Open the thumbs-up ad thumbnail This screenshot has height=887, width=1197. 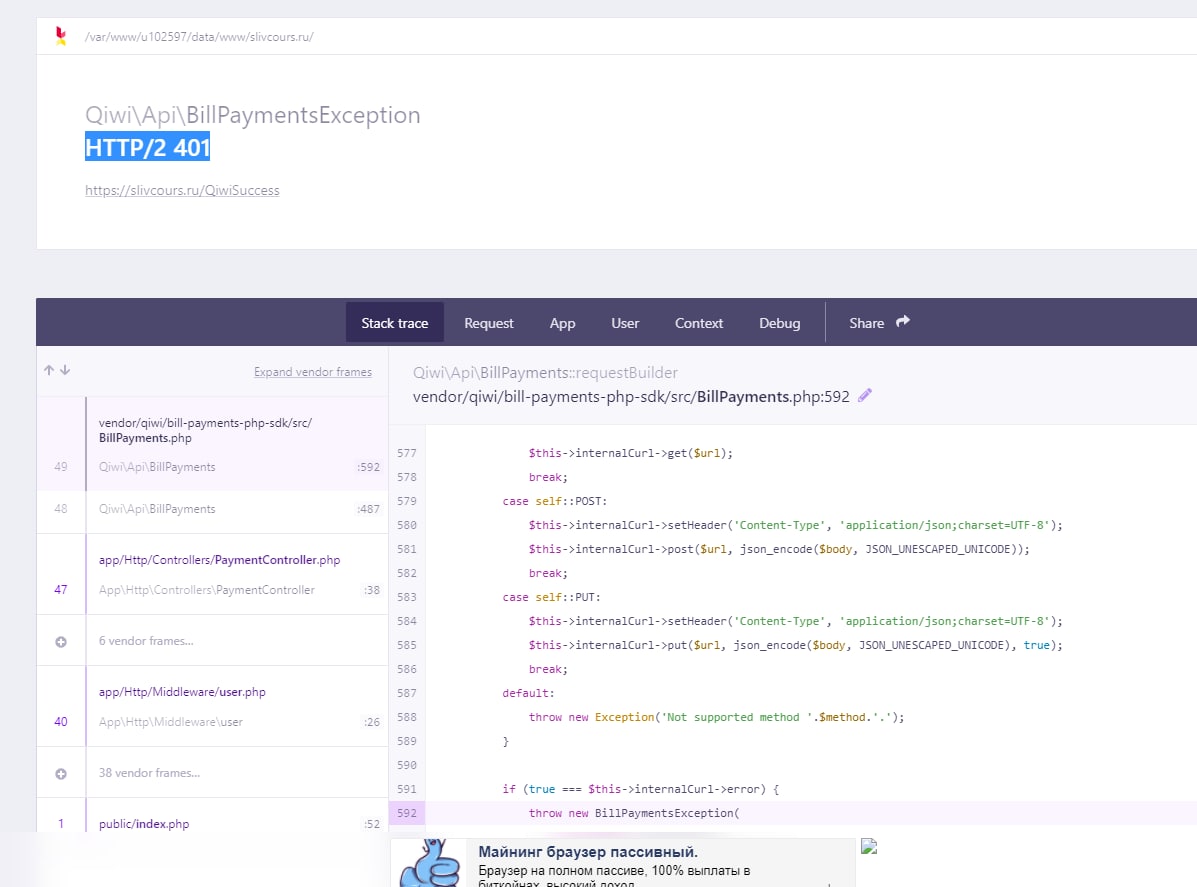click(430, 863)
